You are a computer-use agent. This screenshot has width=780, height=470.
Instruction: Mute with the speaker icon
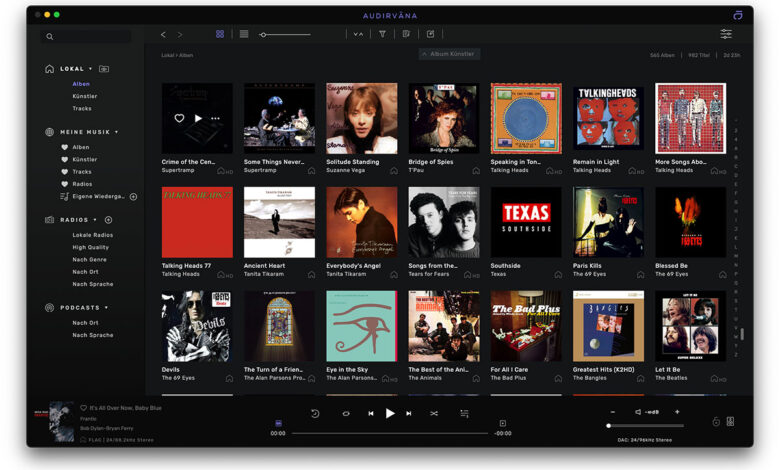point(638,412)
